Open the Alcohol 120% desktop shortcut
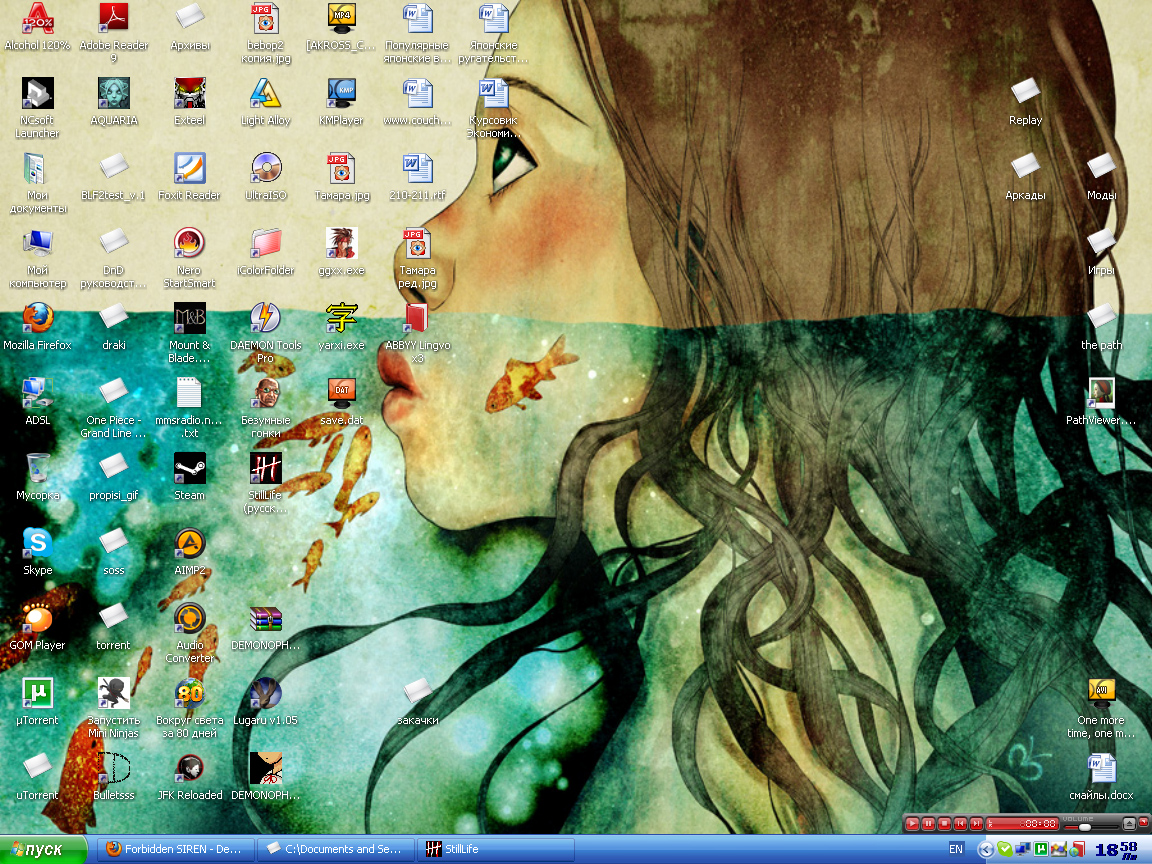1152x864 pixels. (x=37, y=27)
